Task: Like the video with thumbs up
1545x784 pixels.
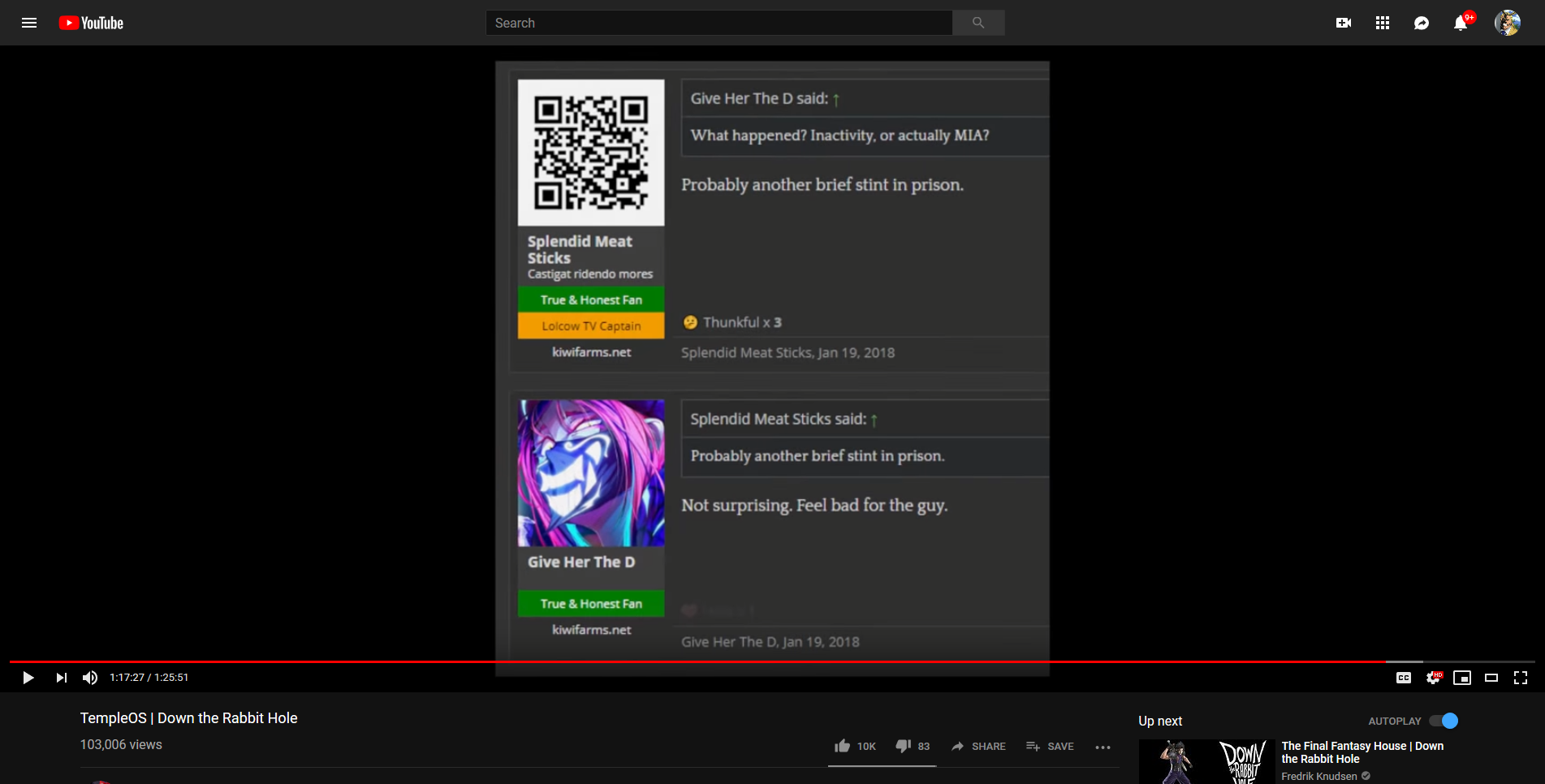Action: 855,746
